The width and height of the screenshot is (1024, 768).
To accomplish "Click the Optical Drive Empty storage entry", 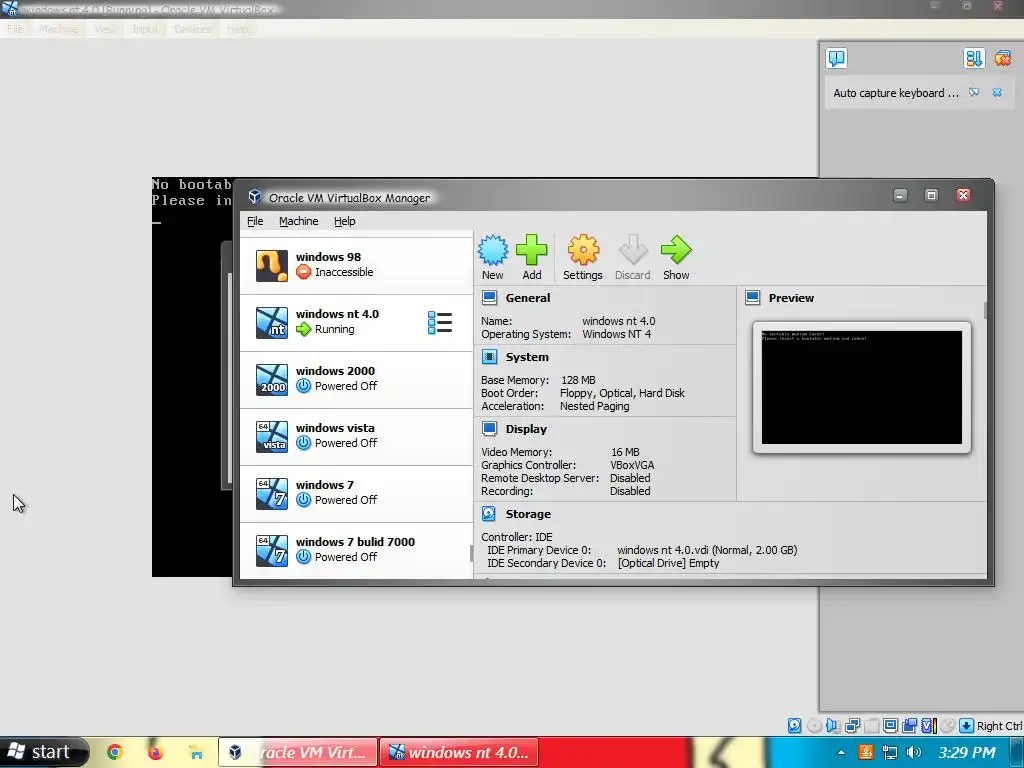I will 668,563.
